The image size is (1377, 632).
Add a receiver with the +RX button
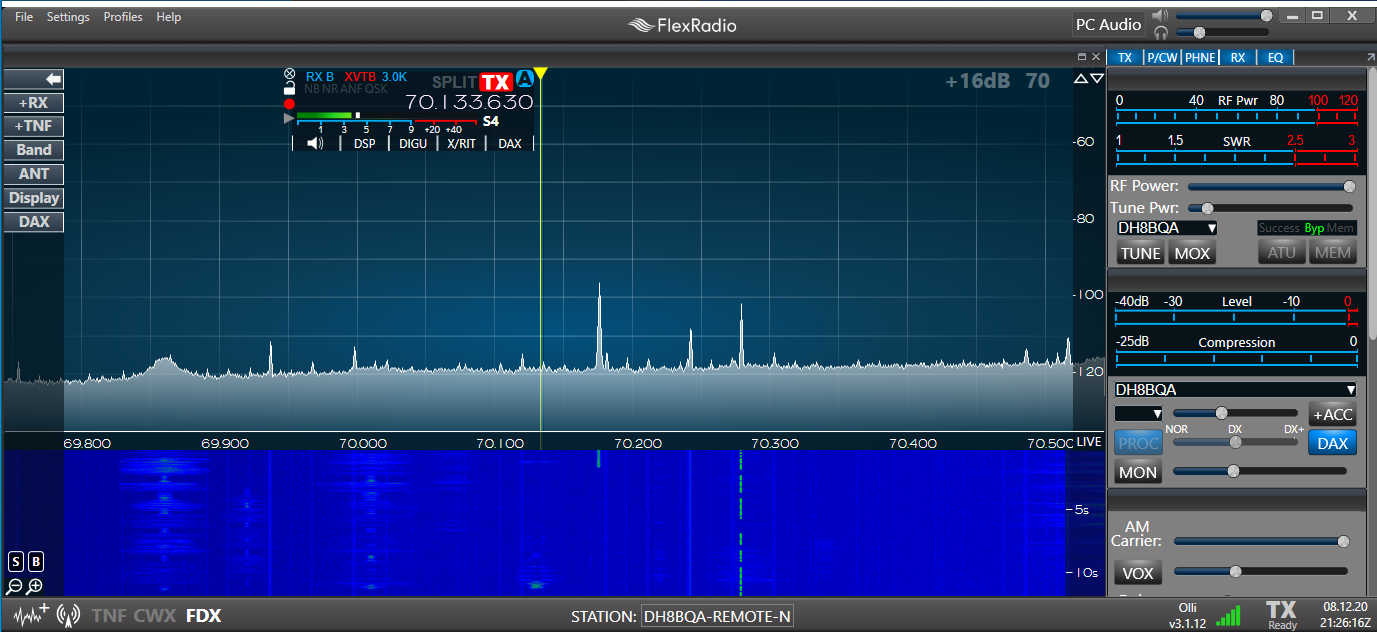click(34, 102)
